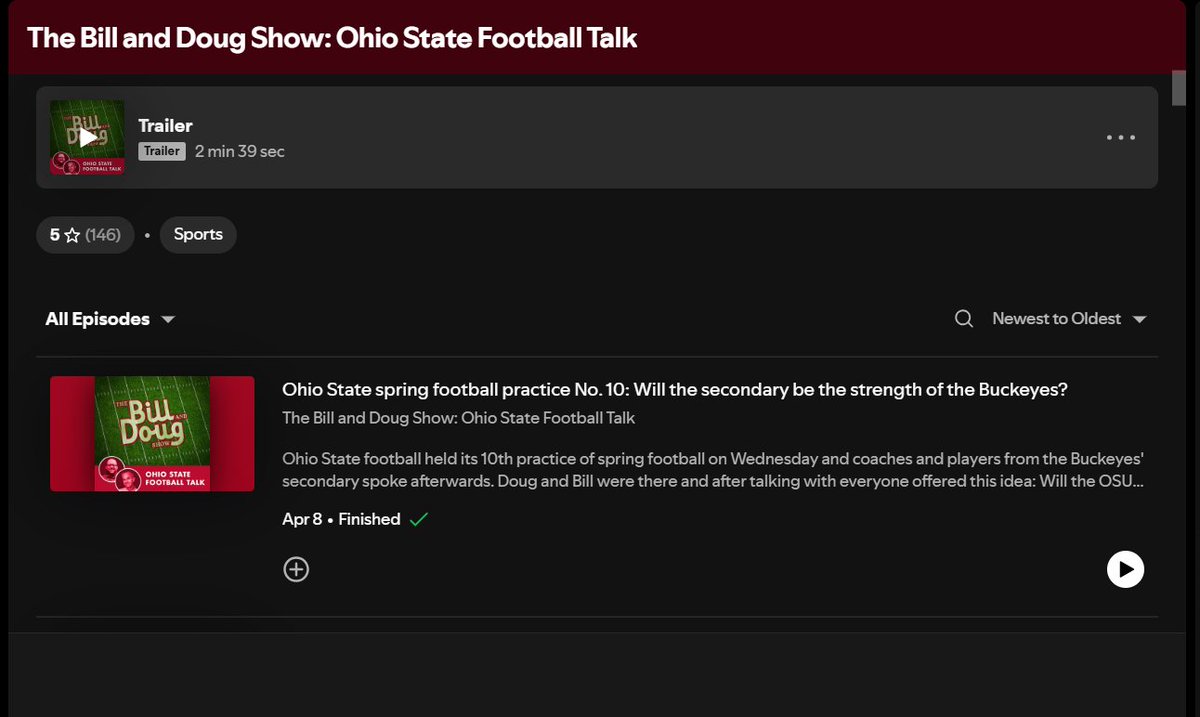Click the green Finished checkmark icon
The height and width of the screenshot is (717, 1200).
(419, 519)
